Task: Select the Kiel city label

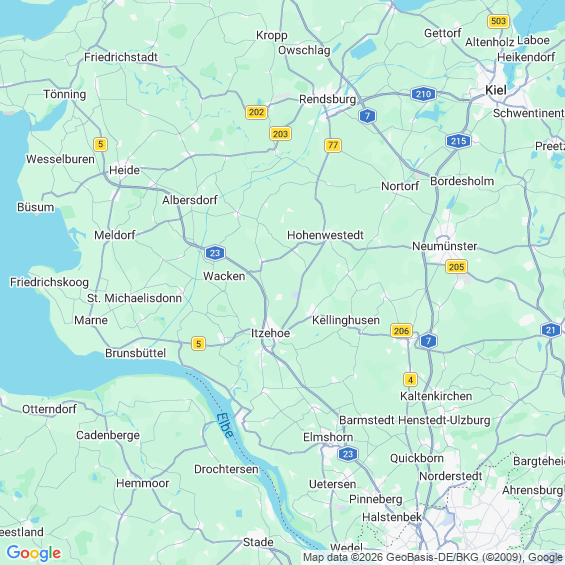Action: click(x=496, y=90)
